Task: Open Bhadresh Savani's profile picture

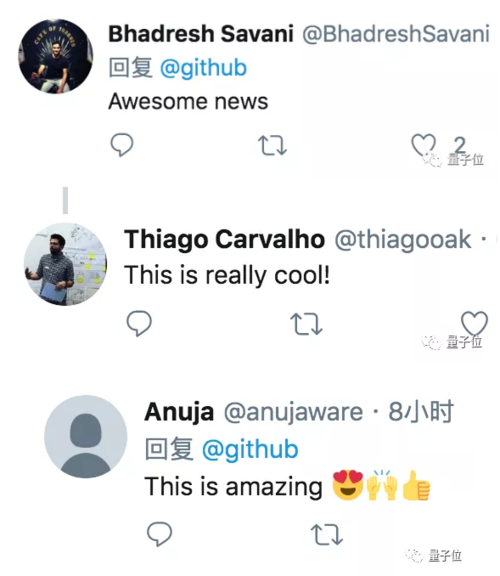Action: (55, 56)
